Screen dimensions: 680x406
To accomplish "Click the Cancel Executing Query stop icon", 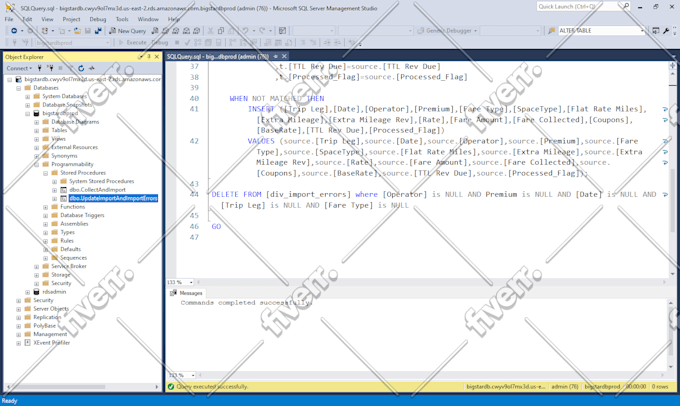I will [x=177, y=43].
